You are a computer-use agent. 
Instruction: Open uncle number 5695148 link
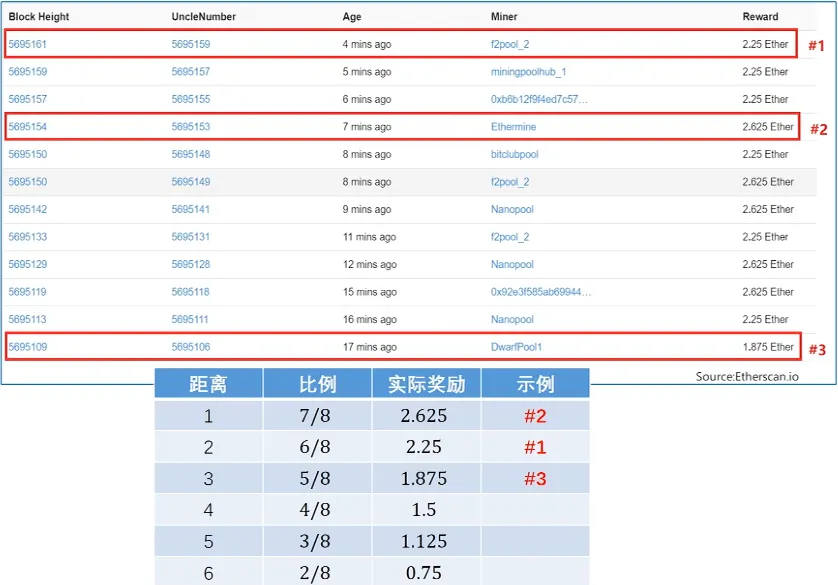tap(191, 154)
